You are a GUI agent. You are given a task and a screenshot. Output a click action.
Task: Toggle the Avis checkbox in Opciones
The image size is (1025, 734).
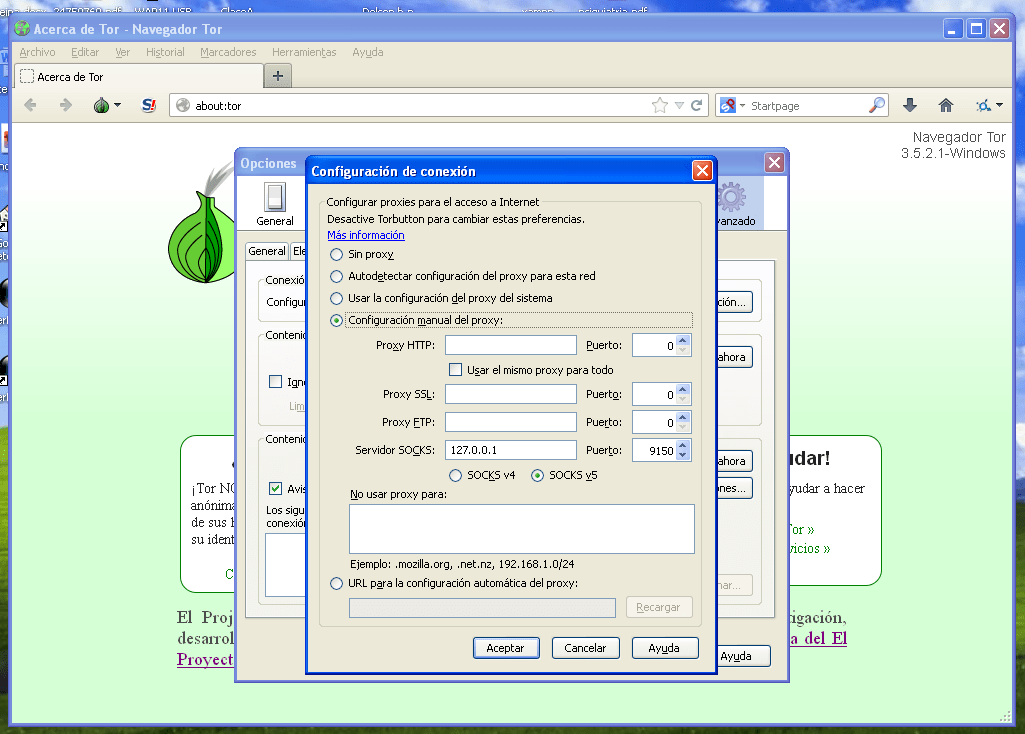[x=276, y=488]
